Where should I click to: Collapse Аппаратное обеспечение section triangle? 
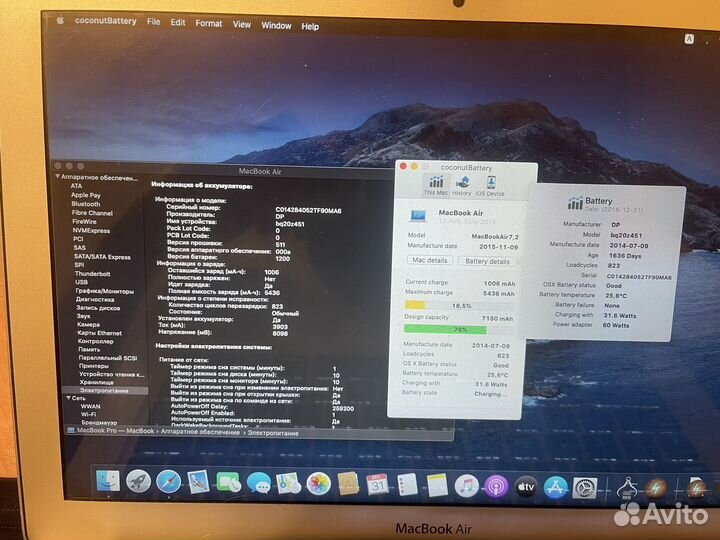point(57,176)
